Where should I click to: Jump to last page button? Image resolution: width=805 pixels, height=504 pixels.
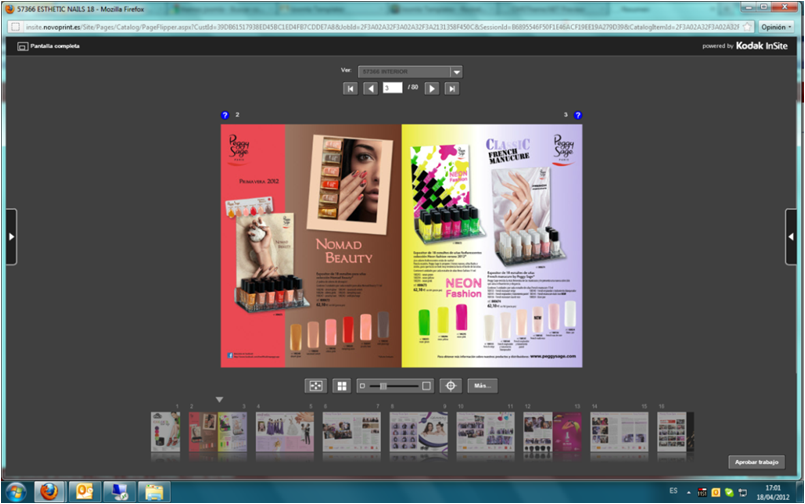[x=452, y=89]
